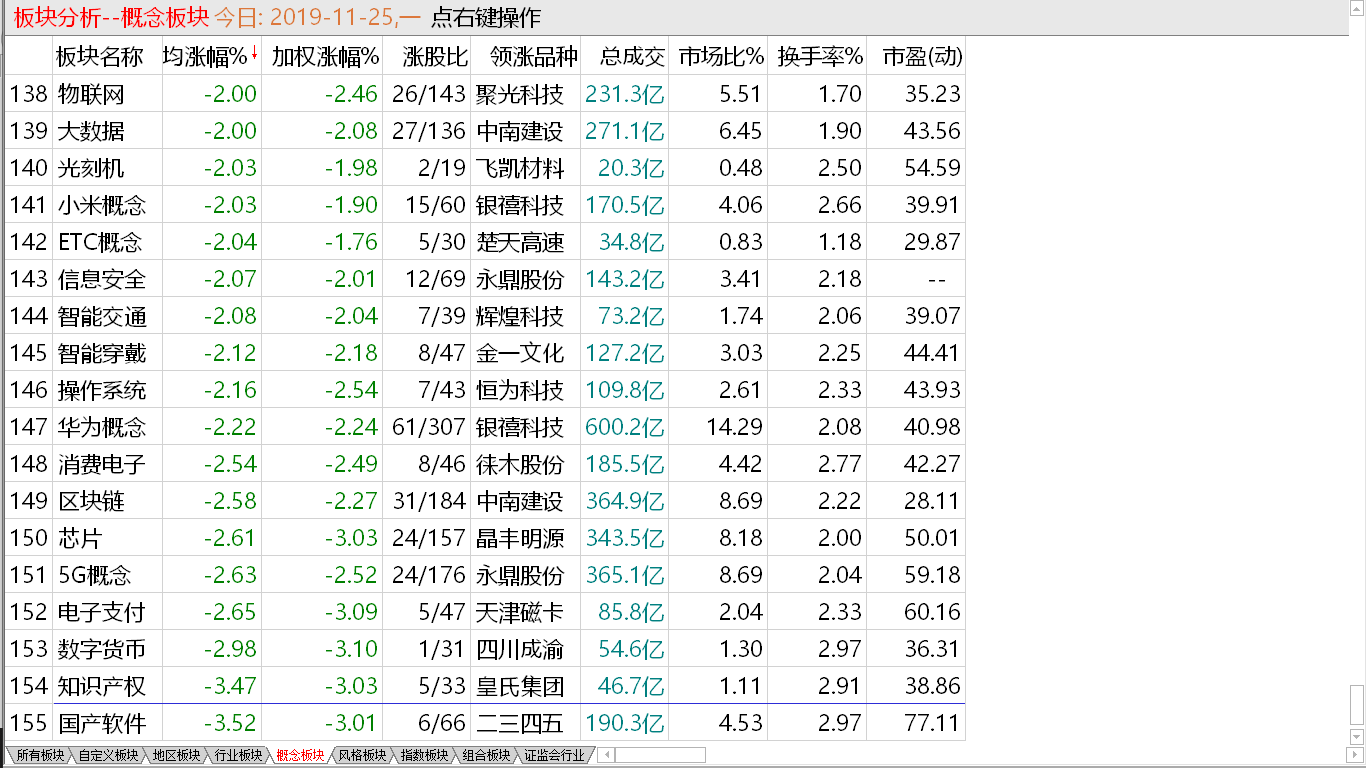Click leading stock 恒为科技
Image resolution: width=1366 pixels, height=768 pixels.
[520, 390]
